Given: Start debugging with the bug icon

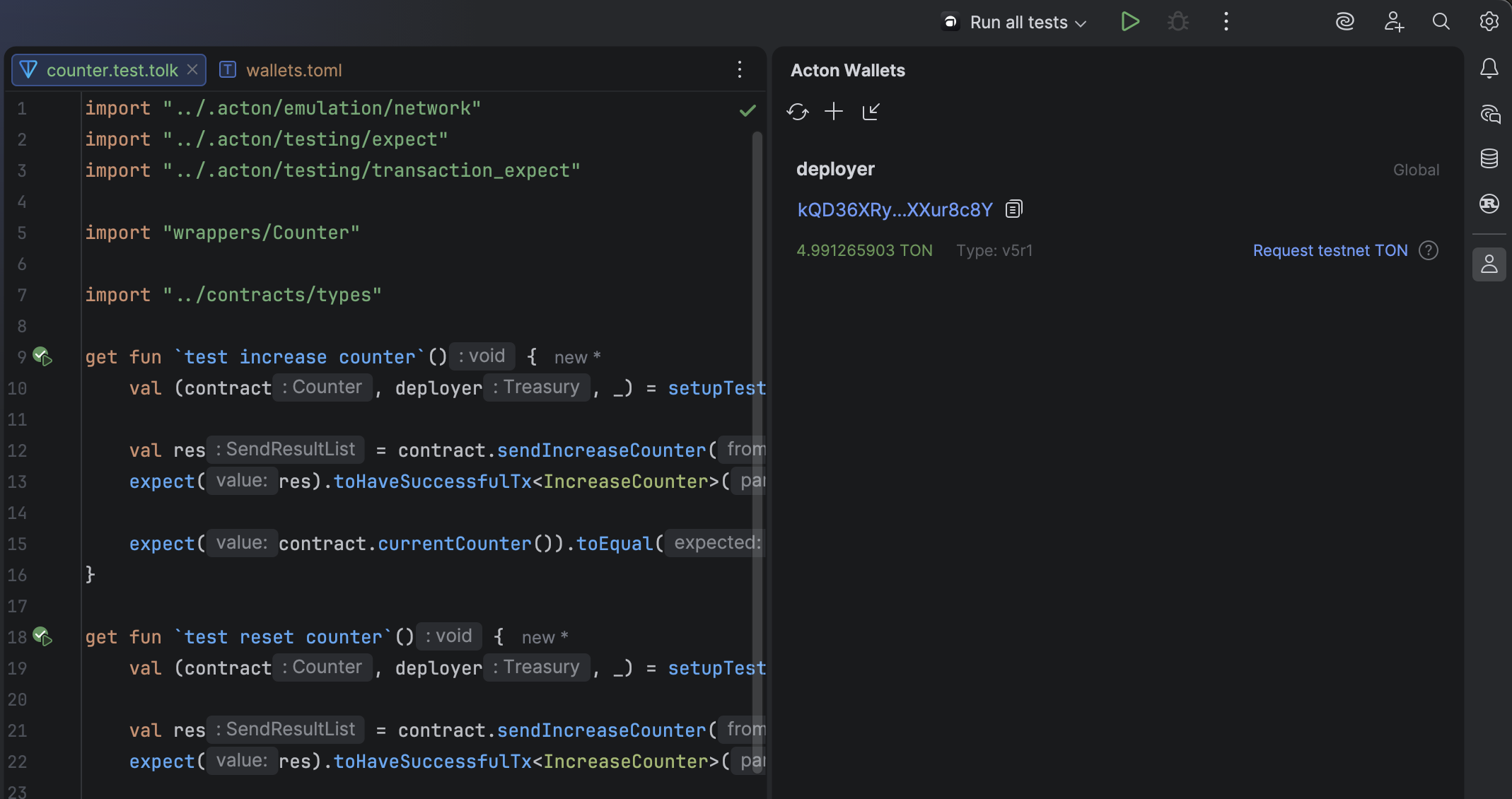Looking at the screenshot, I should click(x=1178, y=22).
